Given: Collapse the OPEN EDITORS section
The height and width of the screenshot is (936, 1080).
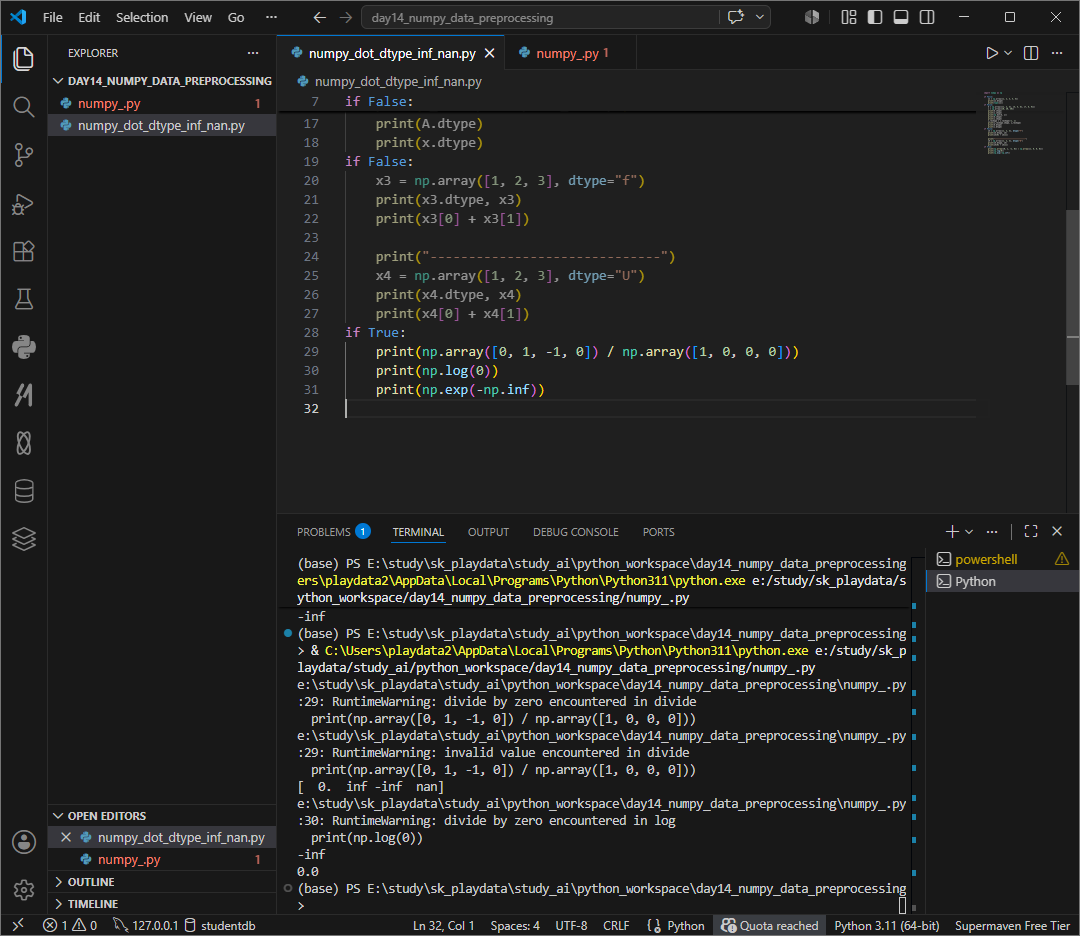Looking at the screenshot, I should pyautogui.click(x=163, y=815).
